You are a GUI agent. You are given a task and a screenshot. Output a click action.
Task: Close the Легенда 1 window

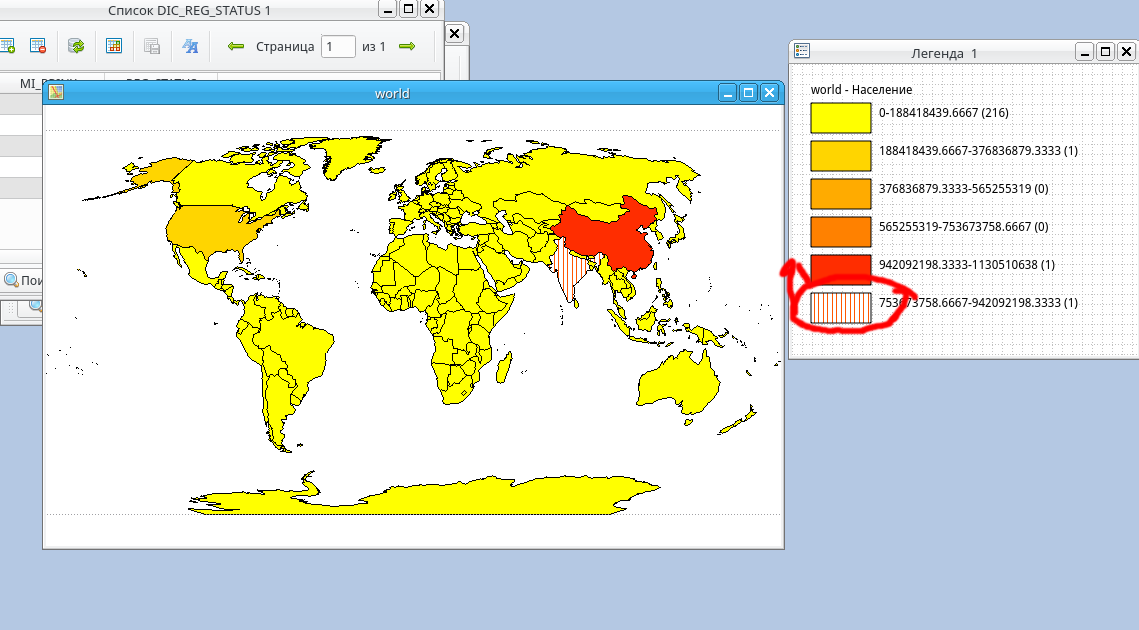pos(1125,52)
